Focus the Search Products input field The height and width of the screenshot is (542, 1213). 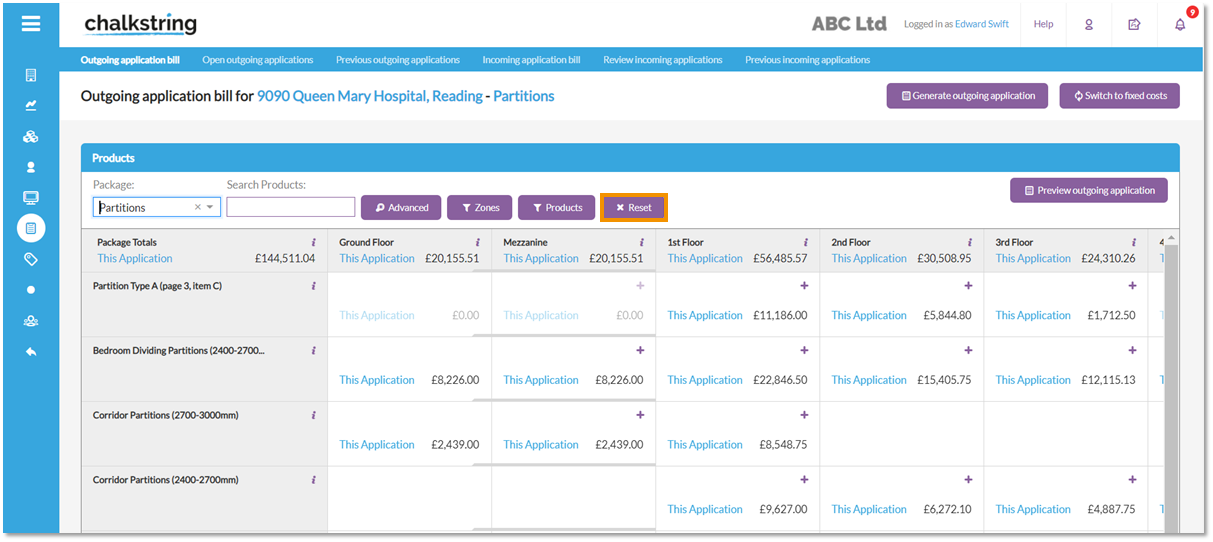point(290,207)
